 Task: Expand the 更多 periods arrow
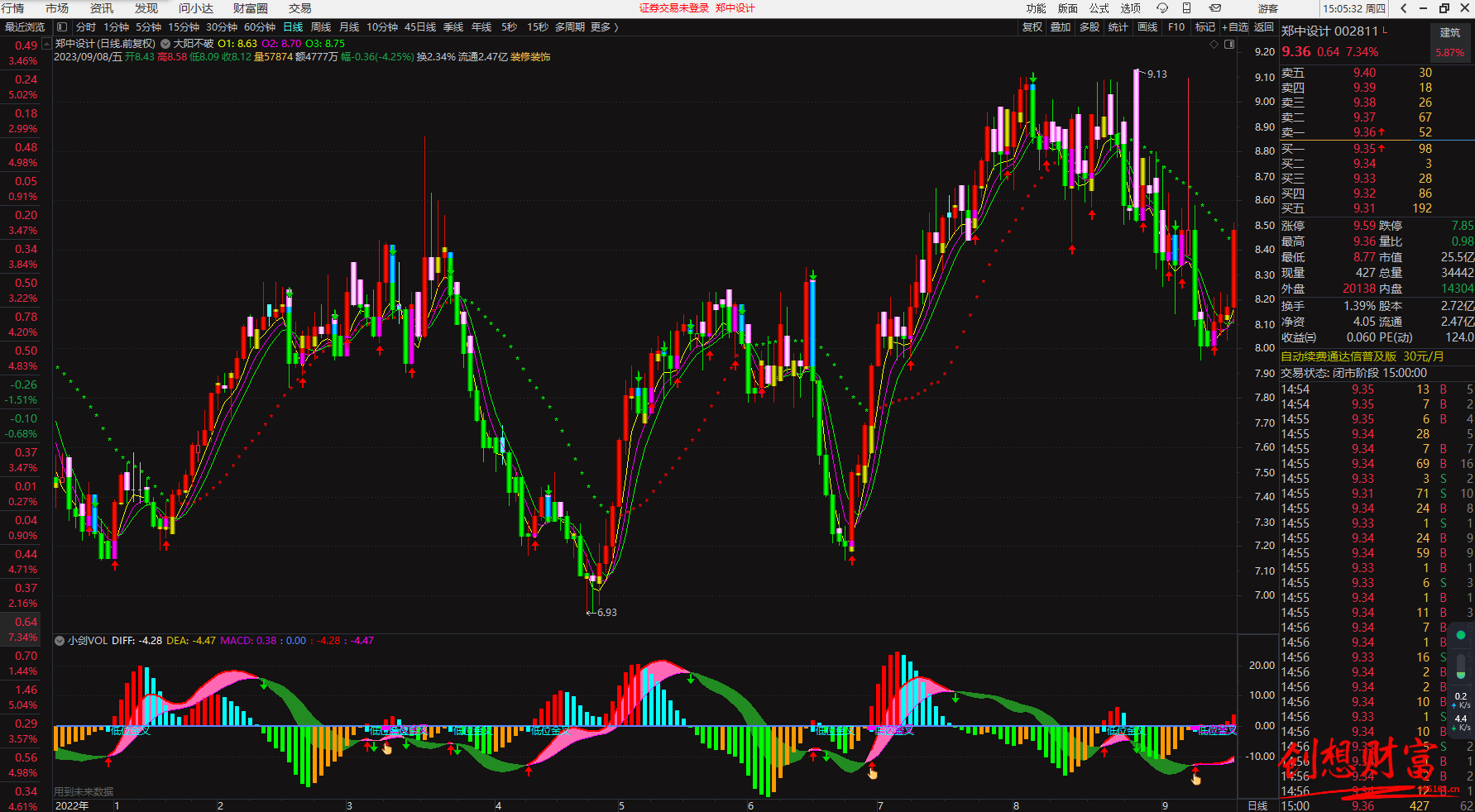(x=615, y=27)
